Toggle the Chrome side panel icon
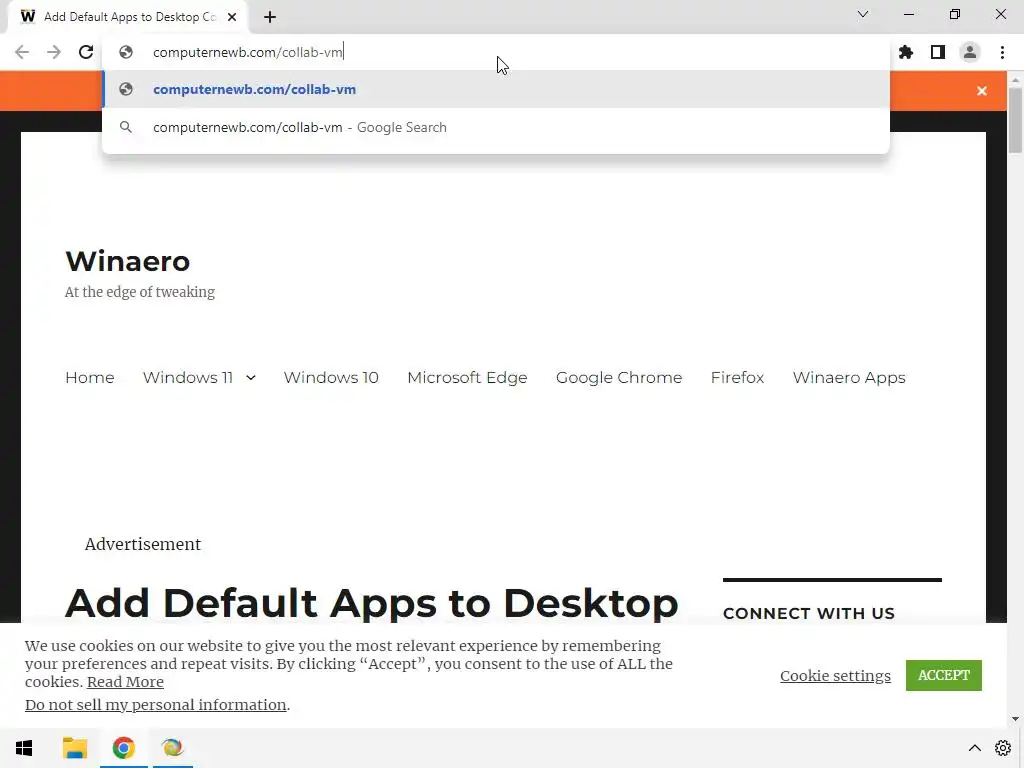1024x768 pixels. [938, 52]
